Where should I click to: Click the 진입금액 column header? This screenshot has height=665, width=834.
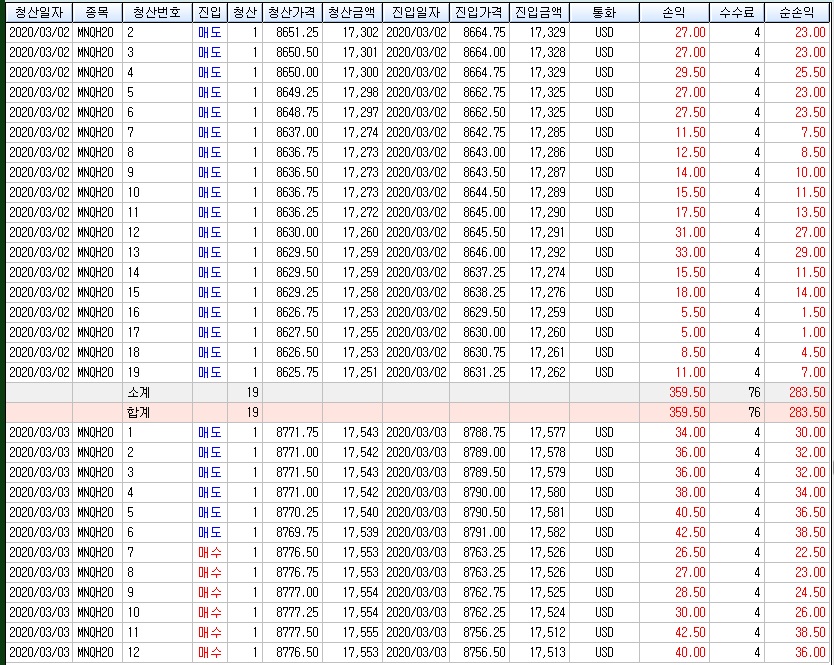click(539, 12)
